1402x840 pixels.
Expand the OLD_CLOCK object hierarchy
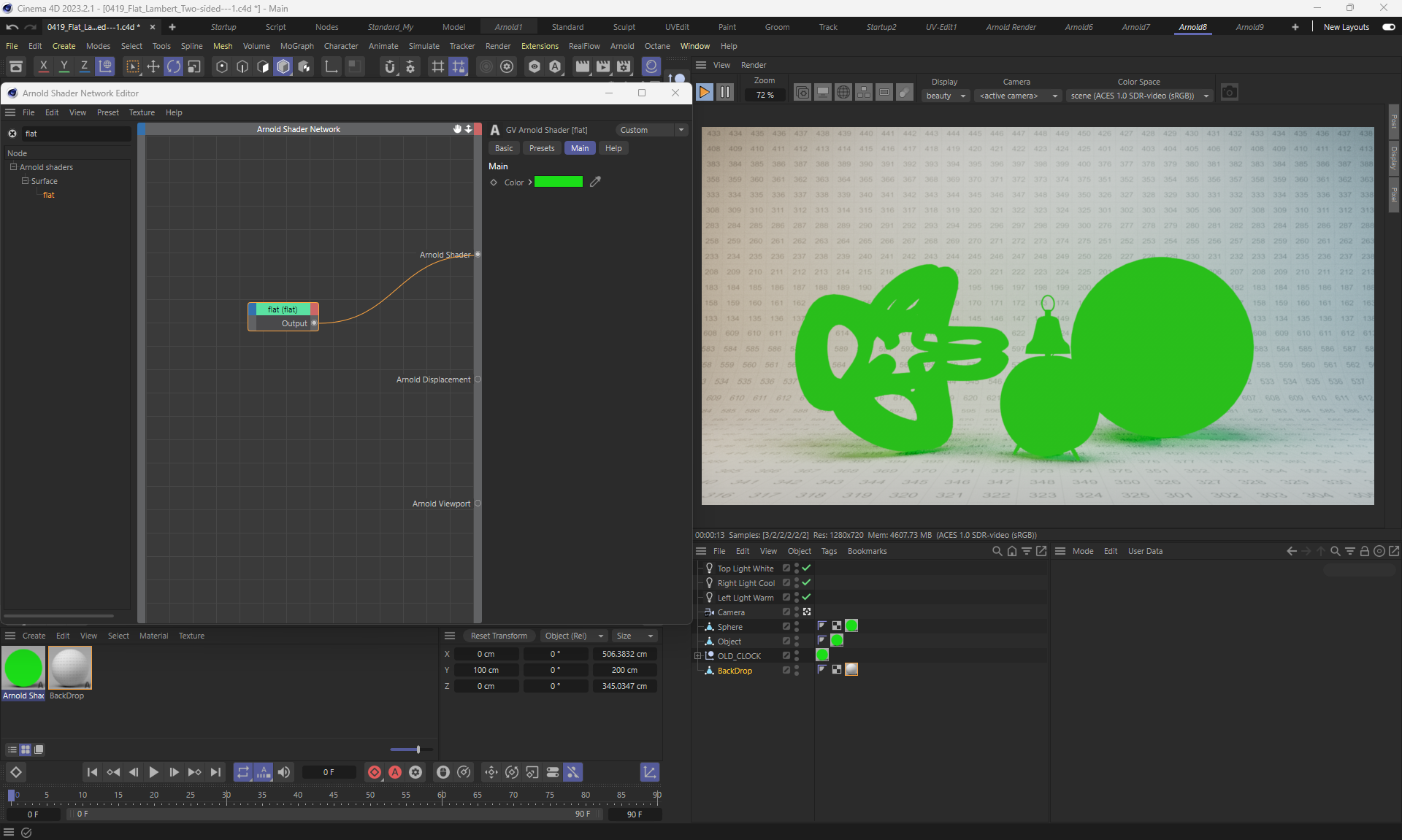point(698,656)
